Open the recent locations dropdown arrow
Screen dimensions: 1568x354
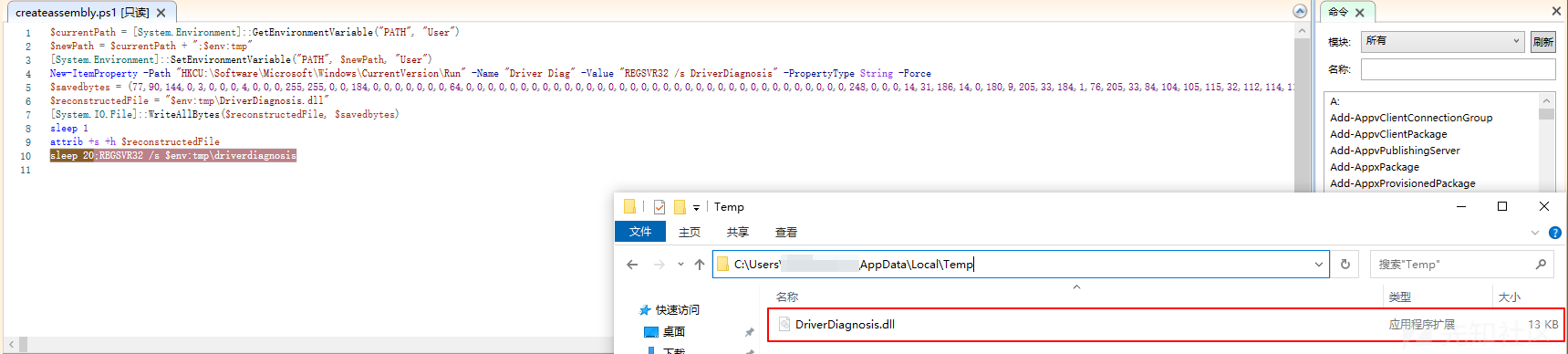point(680,265)
